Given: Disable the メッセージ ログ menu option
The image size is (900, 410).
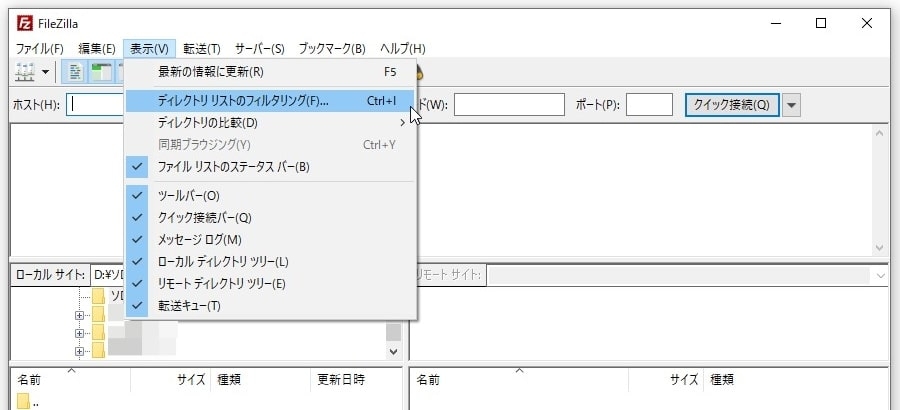Looking at the screenshot, I should point(199,240).
